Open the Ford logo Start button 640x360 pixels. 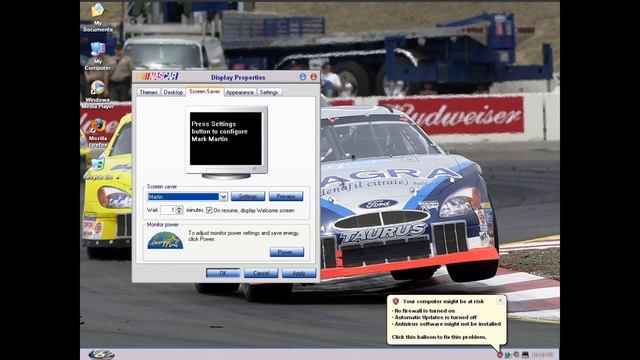pyautogui.click(x=101, y=354)
